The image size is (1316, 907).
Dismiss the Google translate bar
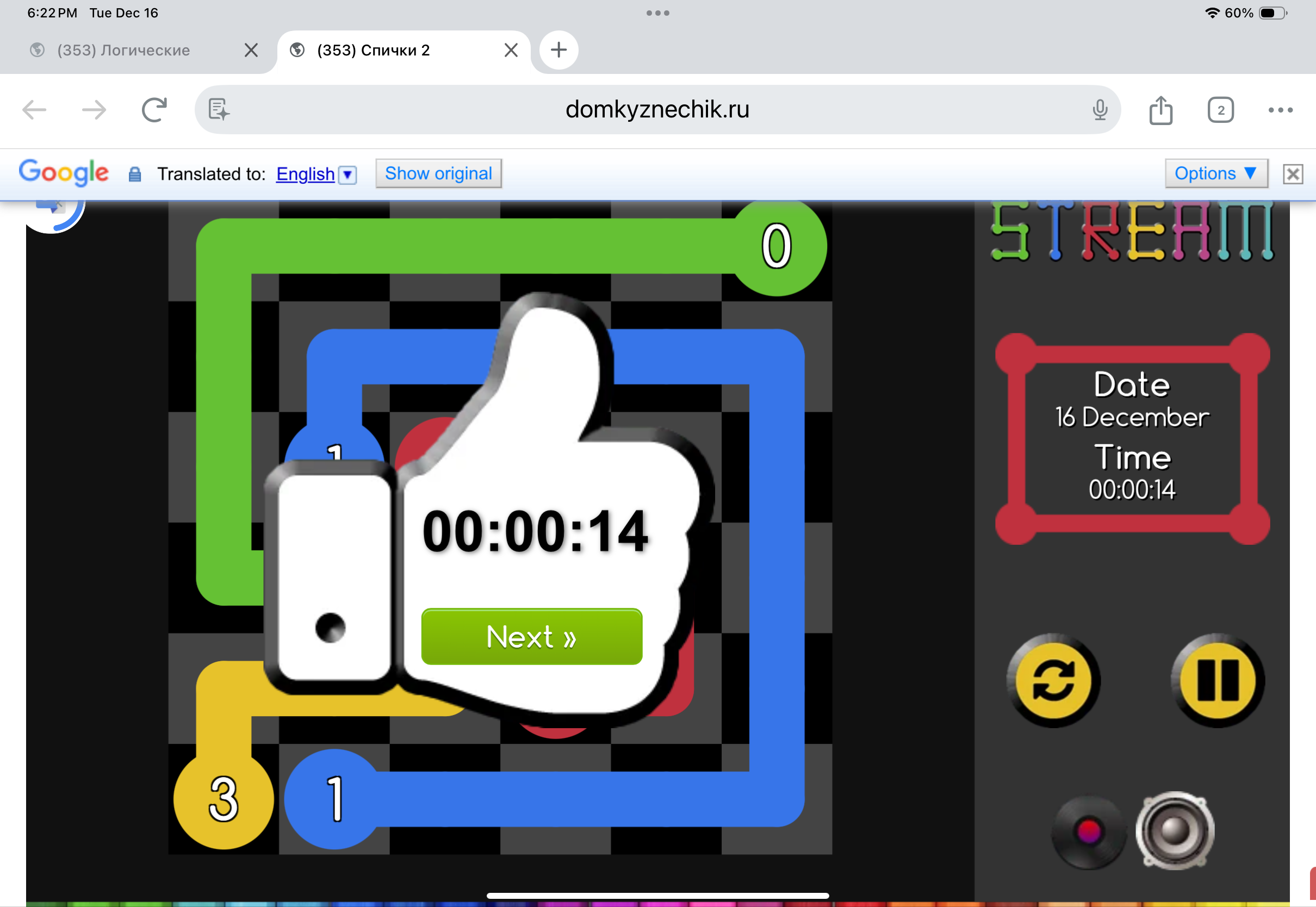[1293, 174]
